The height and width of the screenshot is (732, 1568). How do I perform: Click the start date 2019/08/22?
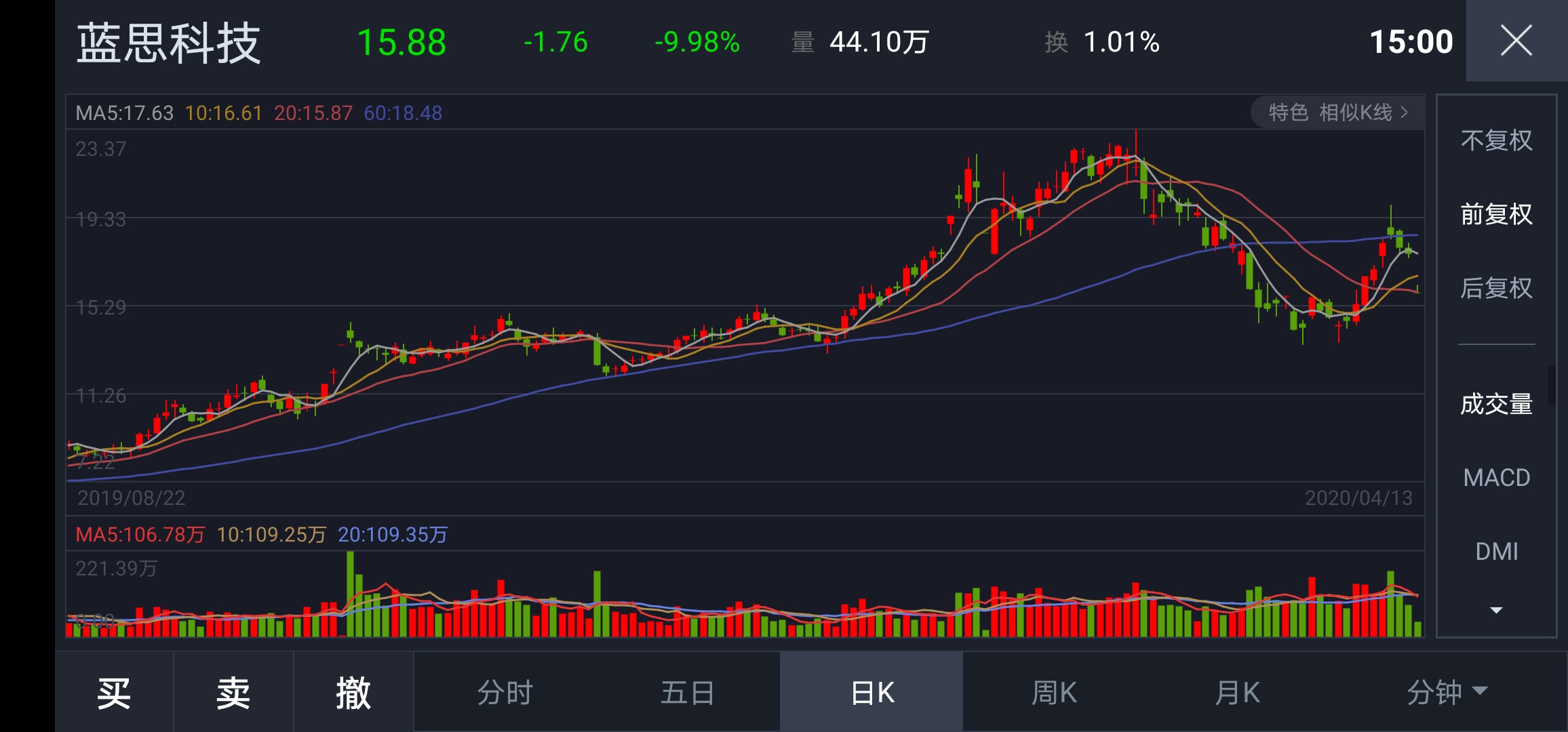[x=131, y=498]
